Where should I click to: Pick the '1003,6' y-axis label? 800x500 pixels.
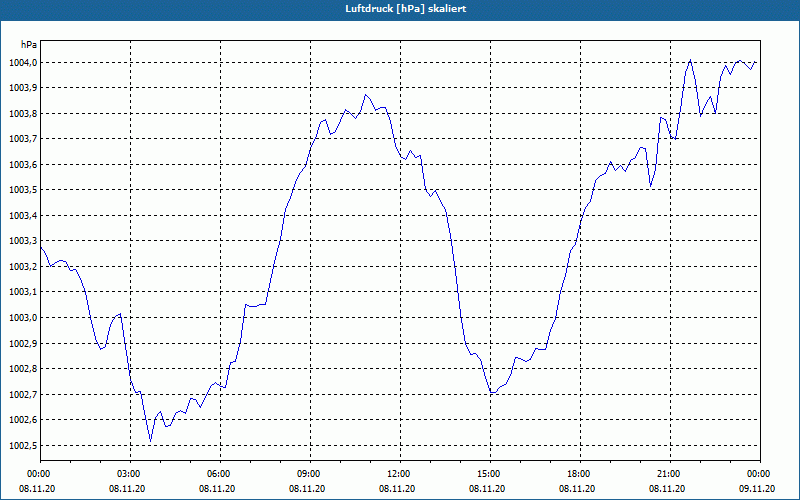point(22,165)
